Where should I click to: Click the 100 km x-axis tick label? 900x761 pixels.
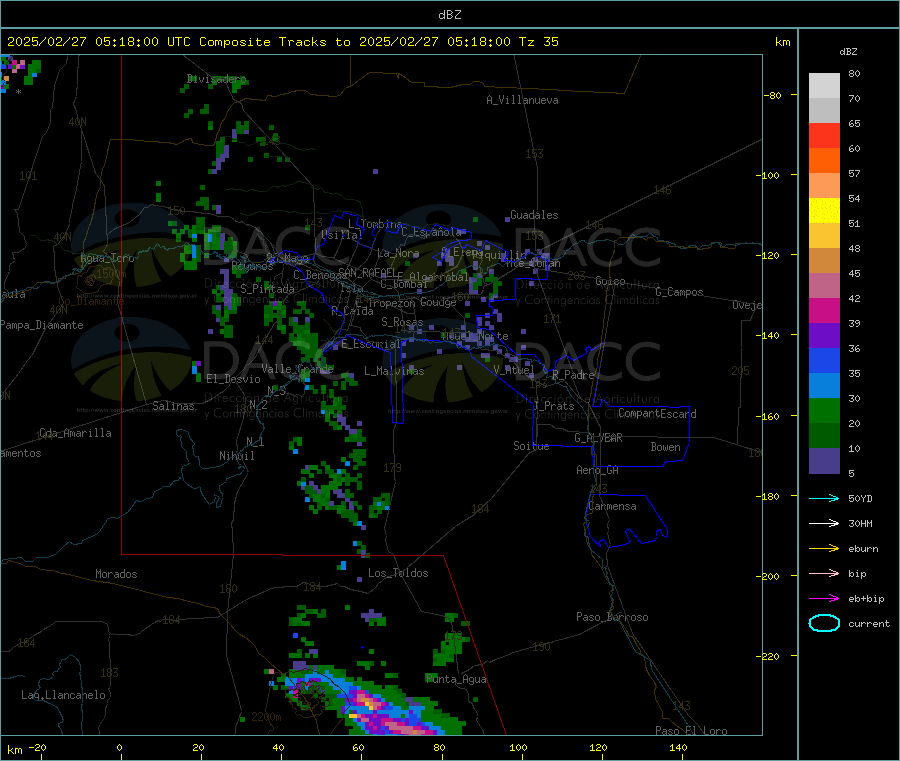pos(518,747)
